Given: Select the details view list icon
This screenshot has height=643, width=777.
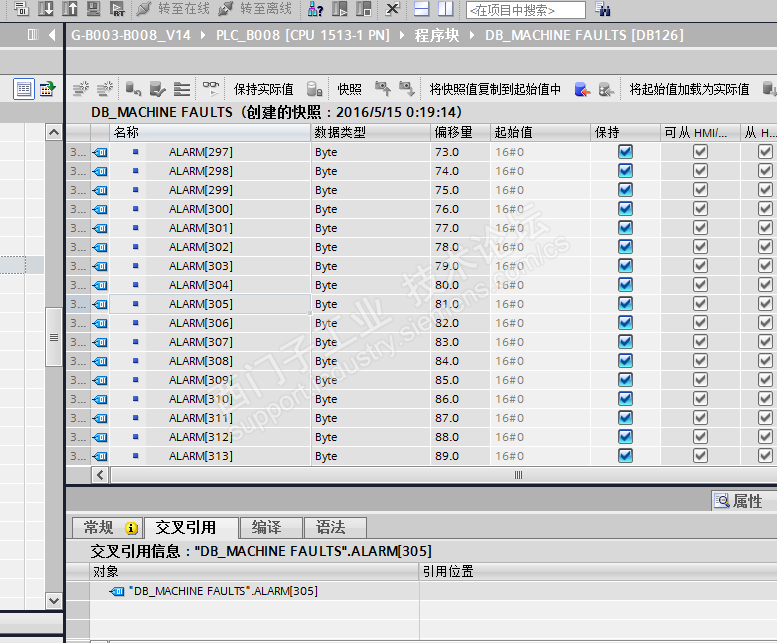Looking at the screenshot, I should pos(24,89).
